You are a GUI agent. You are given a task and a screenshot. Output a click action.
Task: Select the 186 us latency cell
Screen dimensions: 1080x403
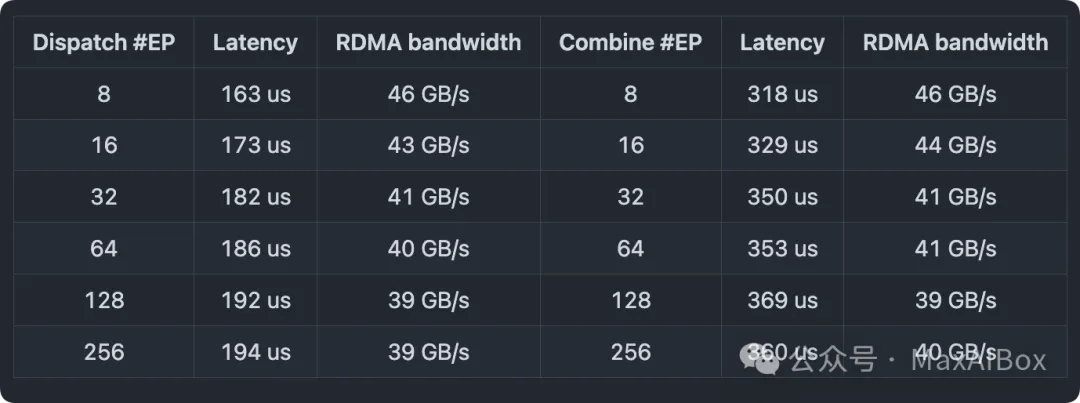(255, 248)
